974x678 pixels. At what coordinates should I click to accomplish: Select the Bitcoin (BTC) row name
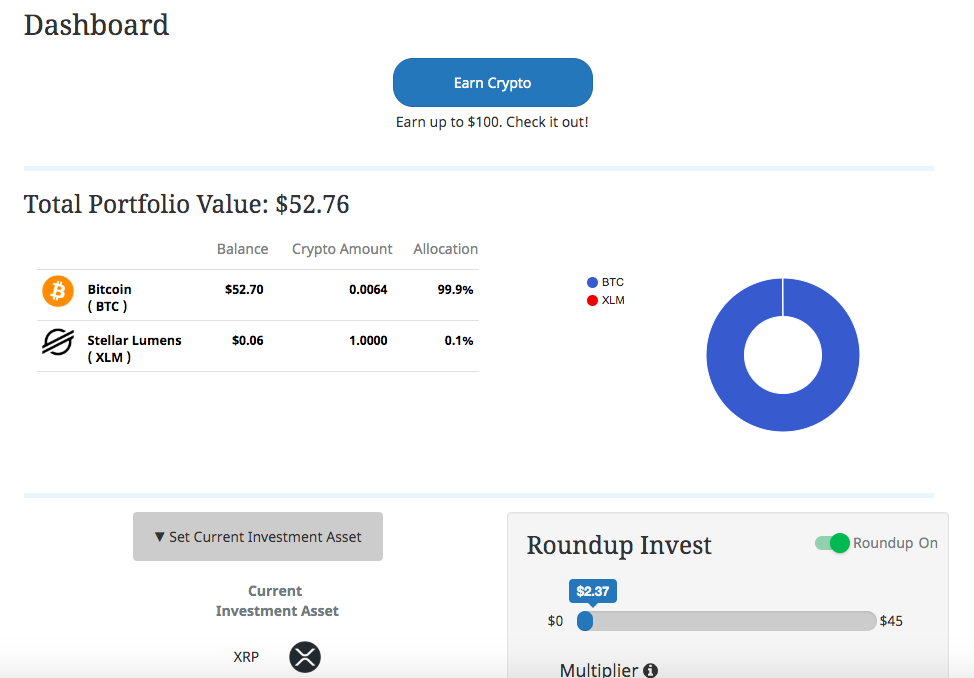[109, 297]
